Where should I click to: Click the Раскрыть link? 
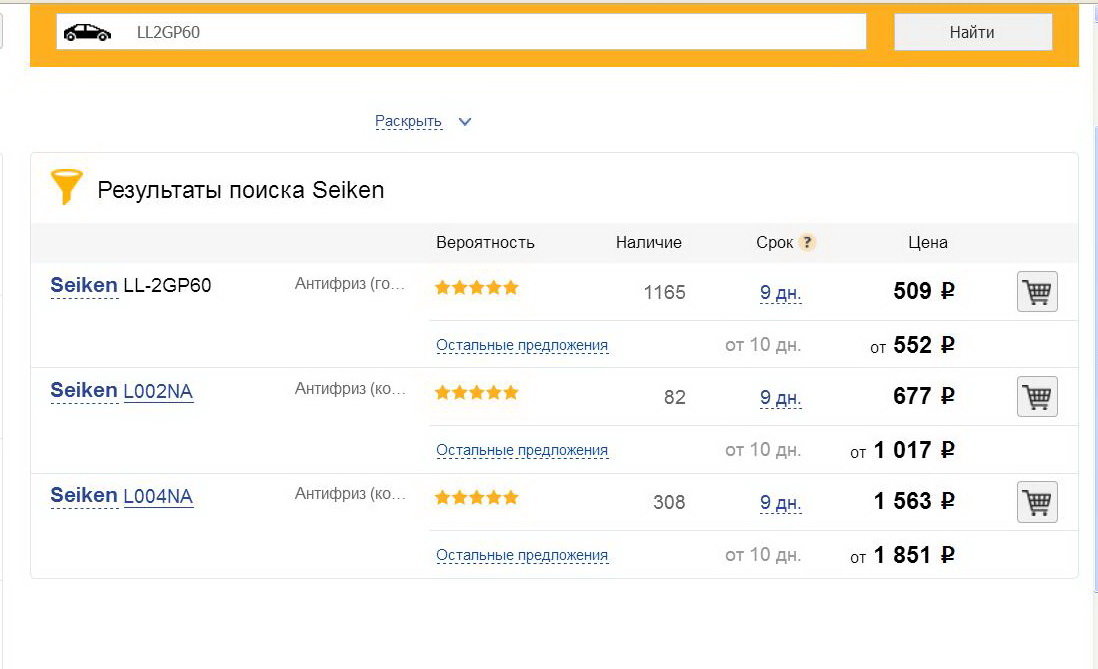(408, 121)
